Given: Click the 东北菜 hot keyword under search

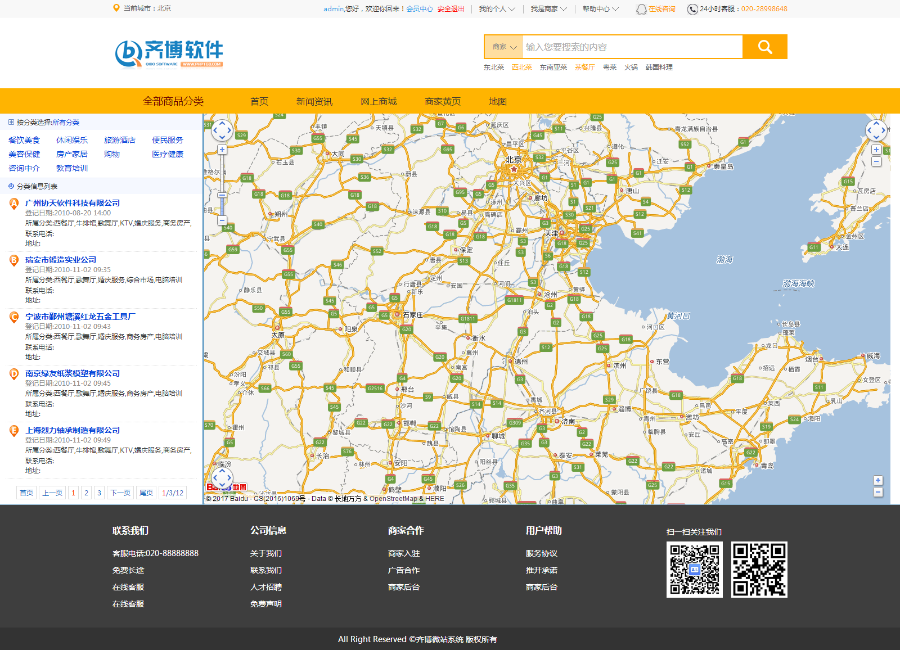Looking at the screenshot, I should pyautogui.click(x=494, y=67).
